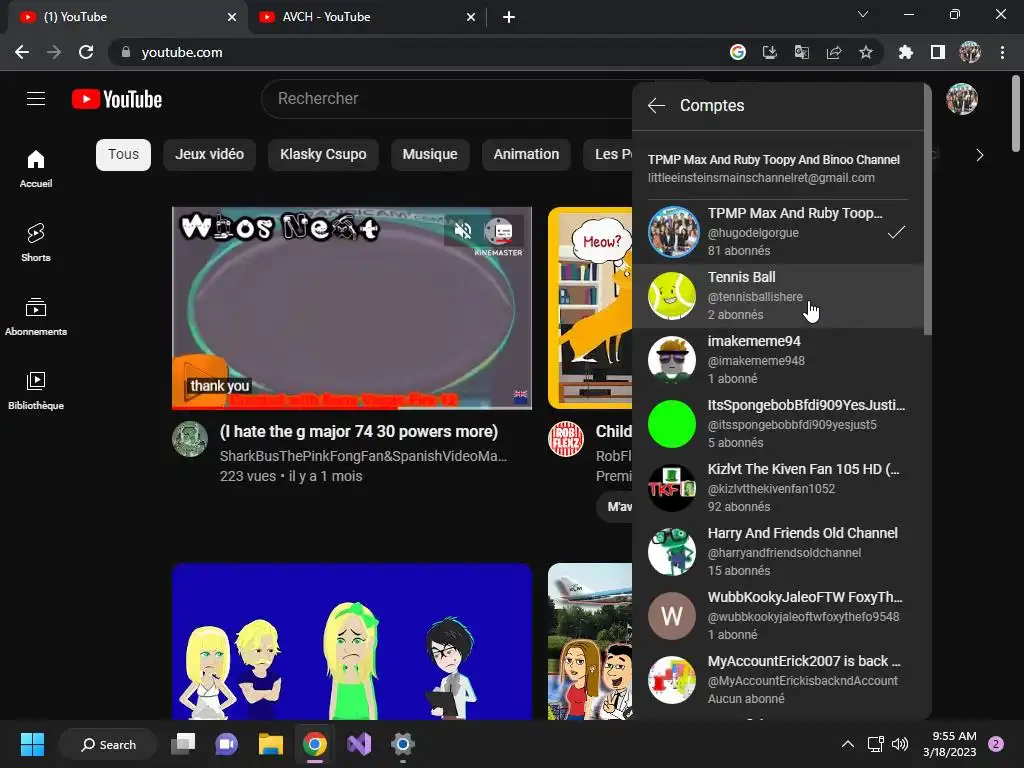Open volume control in system tray

click(900, 744)
